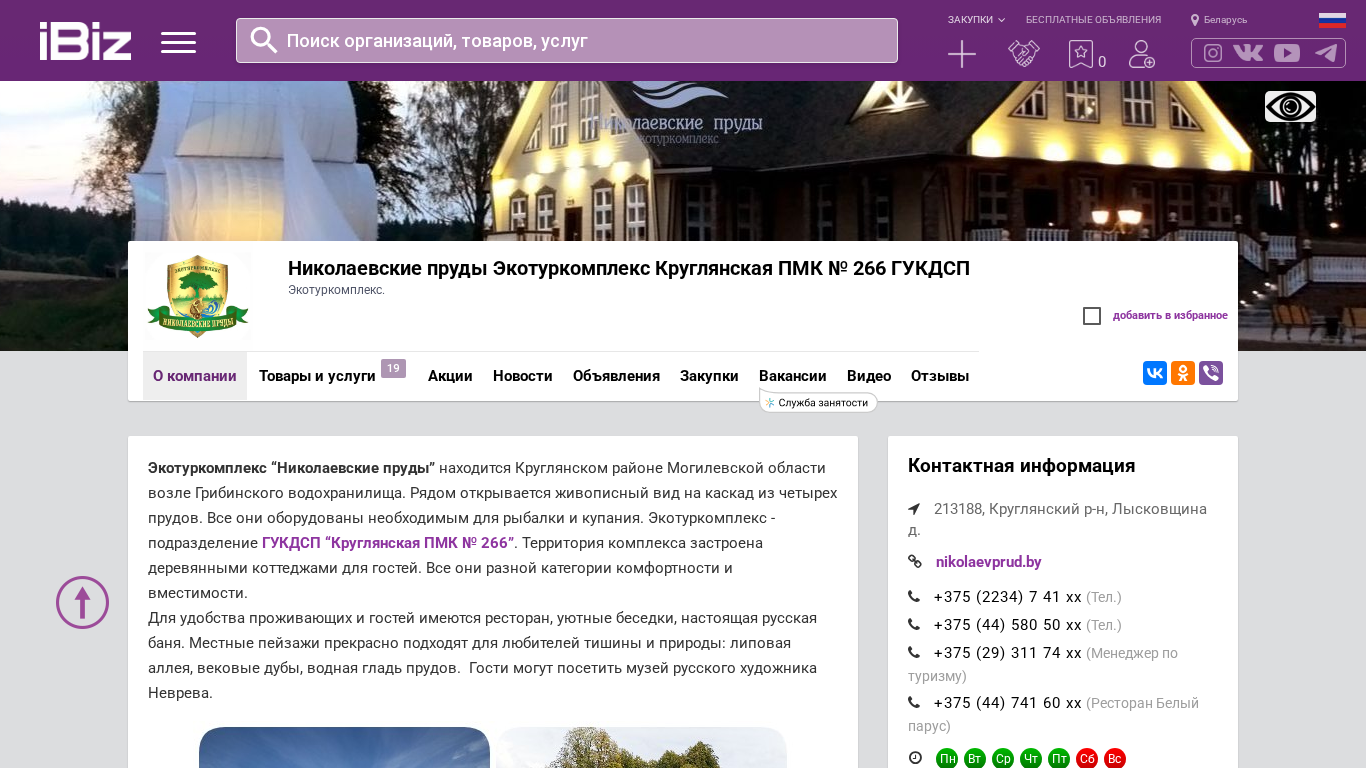Click the iBiz logo
Viewport: 1366px width, 768px height.
pos(85,41)
